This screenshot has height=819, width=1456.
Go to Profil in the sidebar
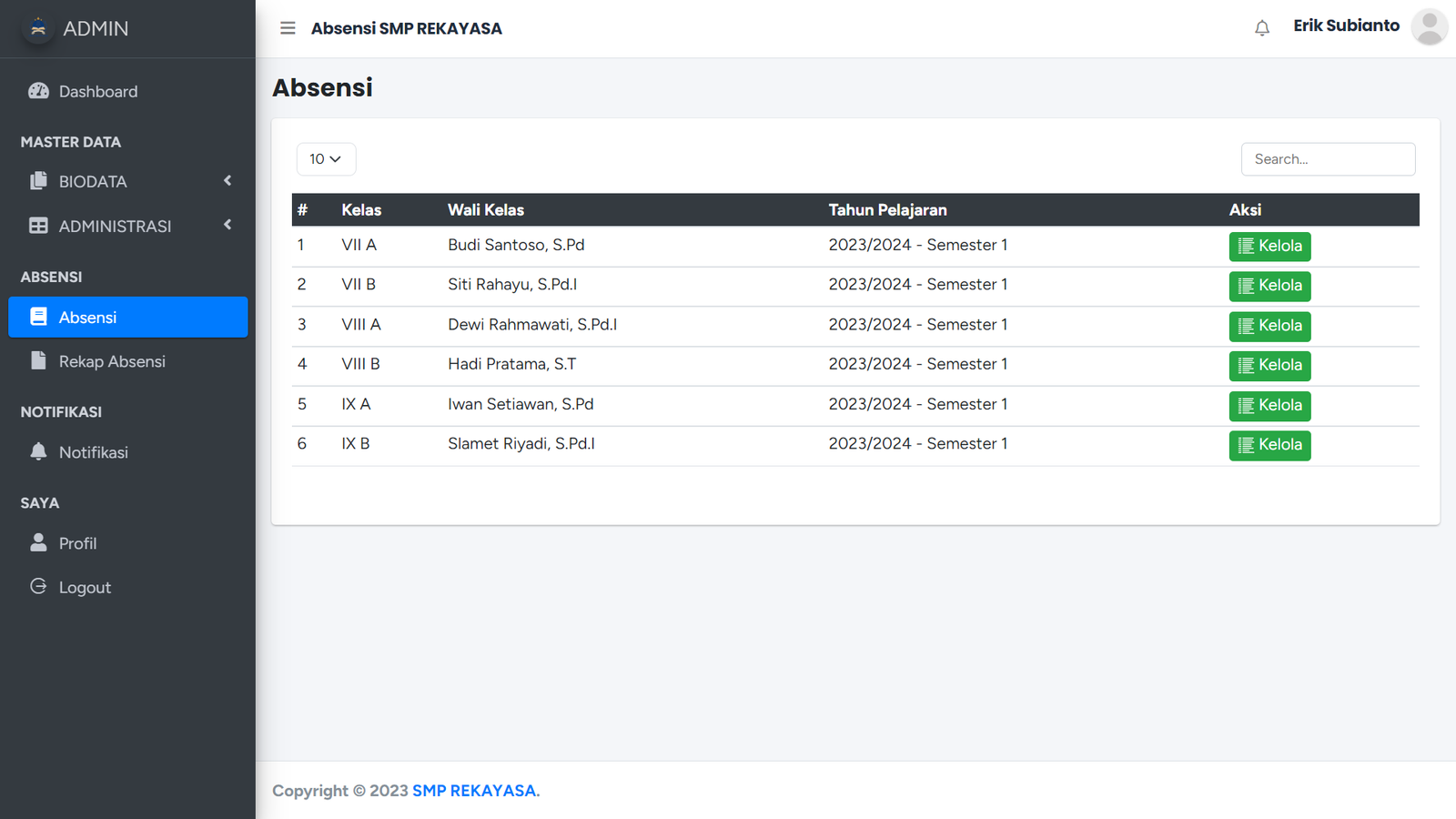tap(77, 543)
